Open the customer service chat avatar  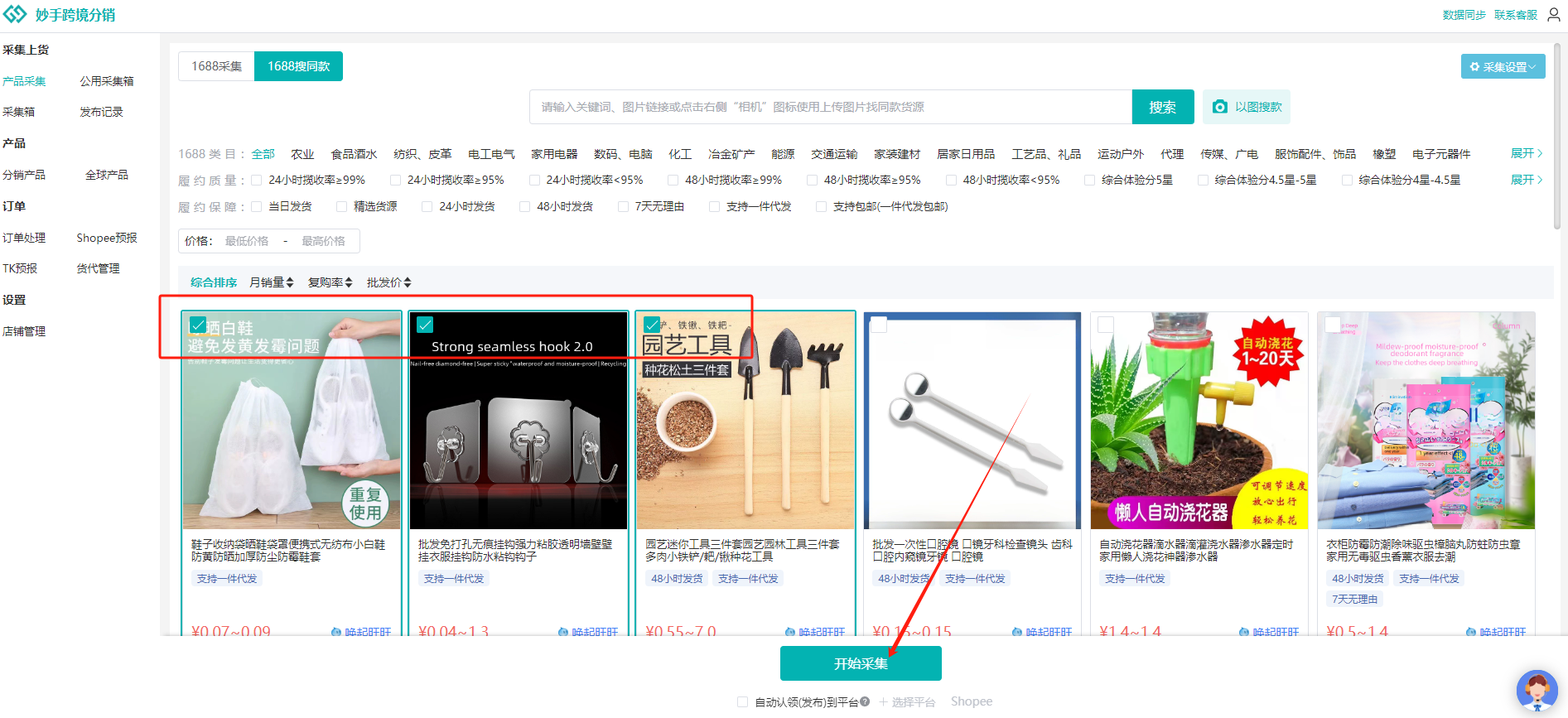(x=1537, y=690)
